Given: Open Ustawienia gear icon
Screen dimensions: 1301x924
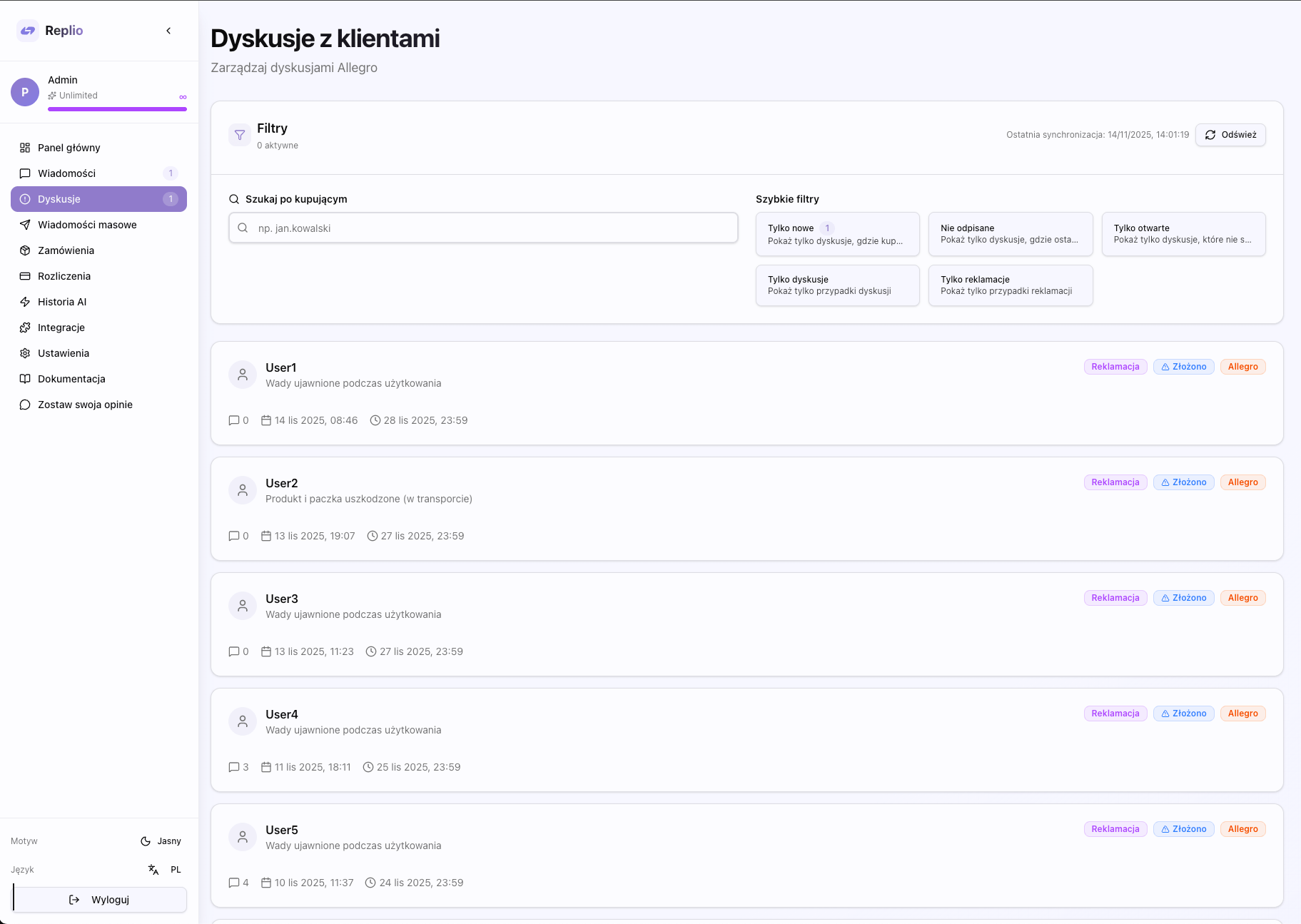Looking at the screenshot, I should tap(25, 353).
